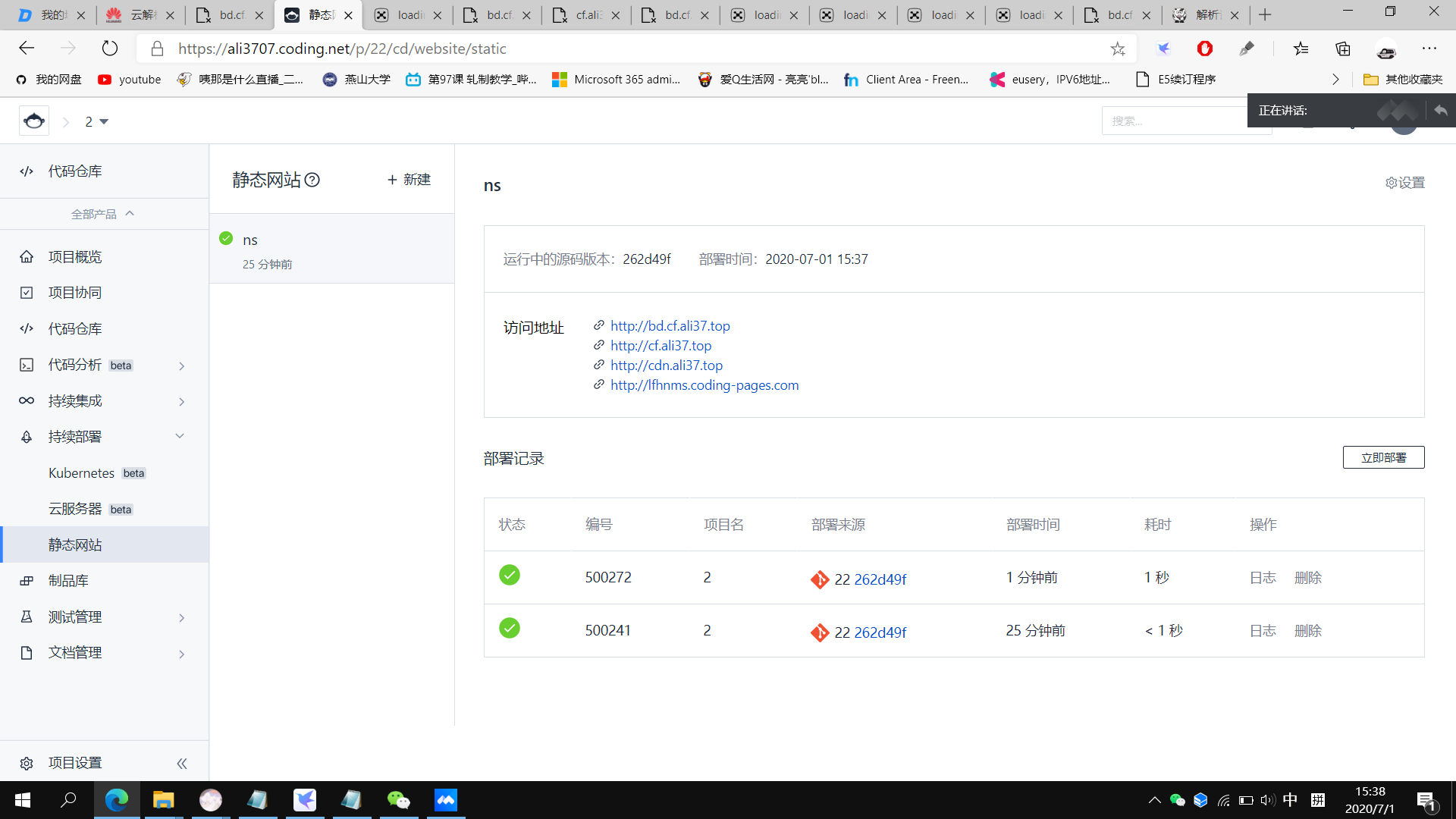Image resolution: width=1456 pixels, height=819 pixels.
Task: Click the 立即部署 button
Action: [x=1383, y=457]
